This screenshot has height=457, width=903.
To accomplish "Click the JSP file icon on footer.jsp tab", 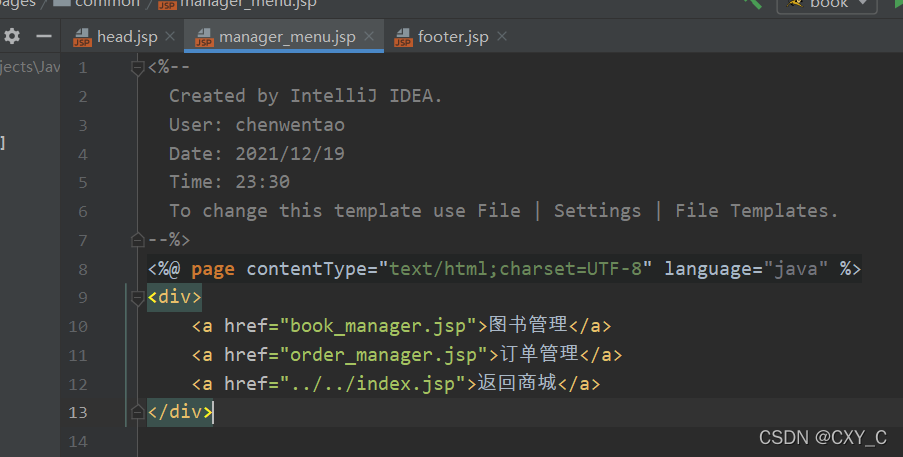I will (x=403, y=37).
